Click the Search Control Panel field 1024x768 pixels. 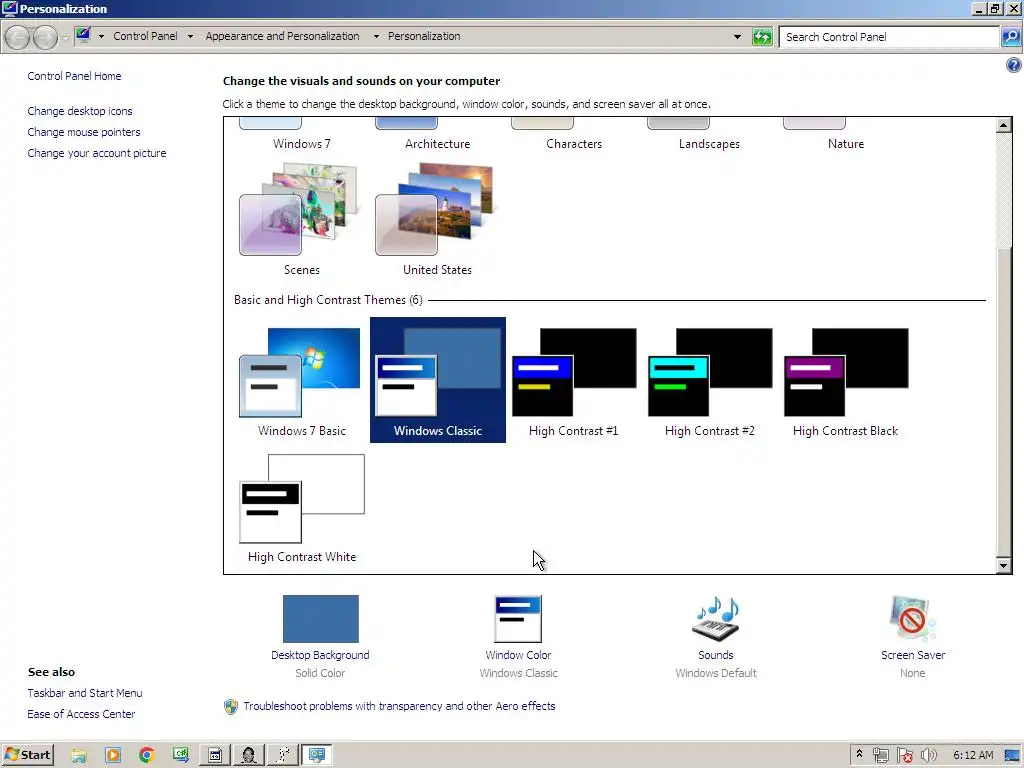(x=889, y=37)
